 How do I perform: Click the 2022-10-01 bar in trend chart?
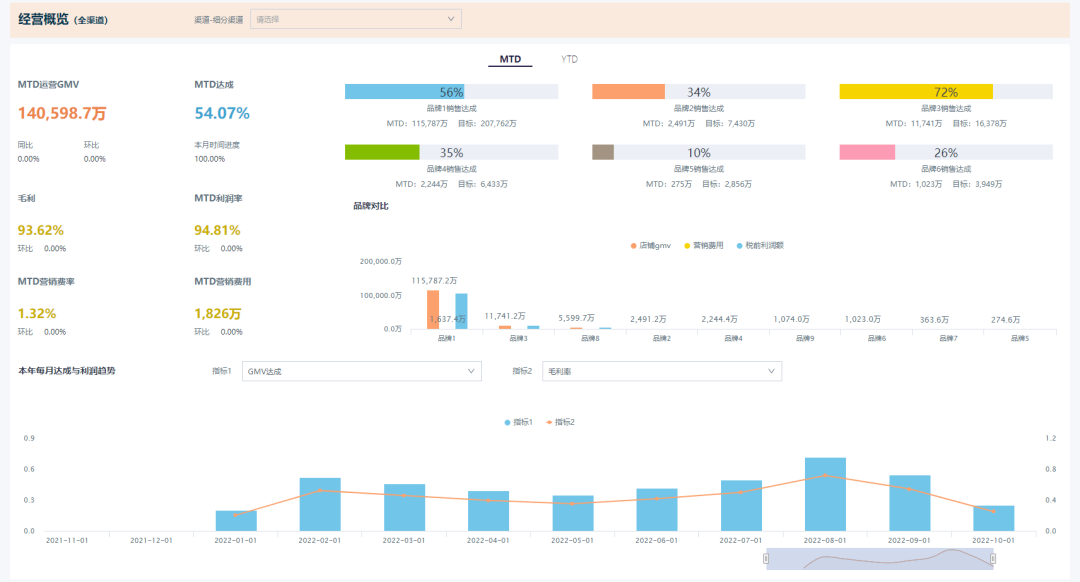(x=994, y=519)
